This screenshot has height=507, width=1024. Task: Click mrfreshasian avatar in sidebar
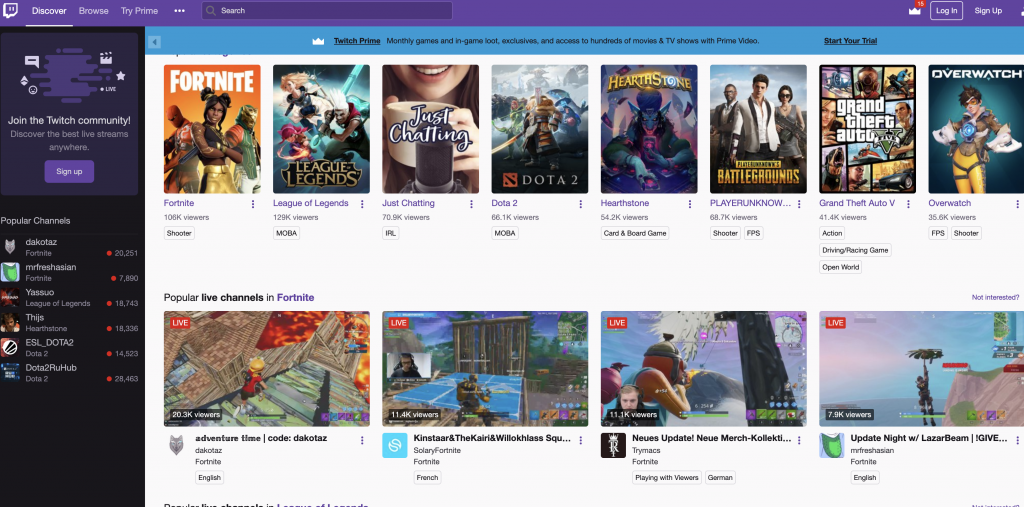click(x=10, y=272)
